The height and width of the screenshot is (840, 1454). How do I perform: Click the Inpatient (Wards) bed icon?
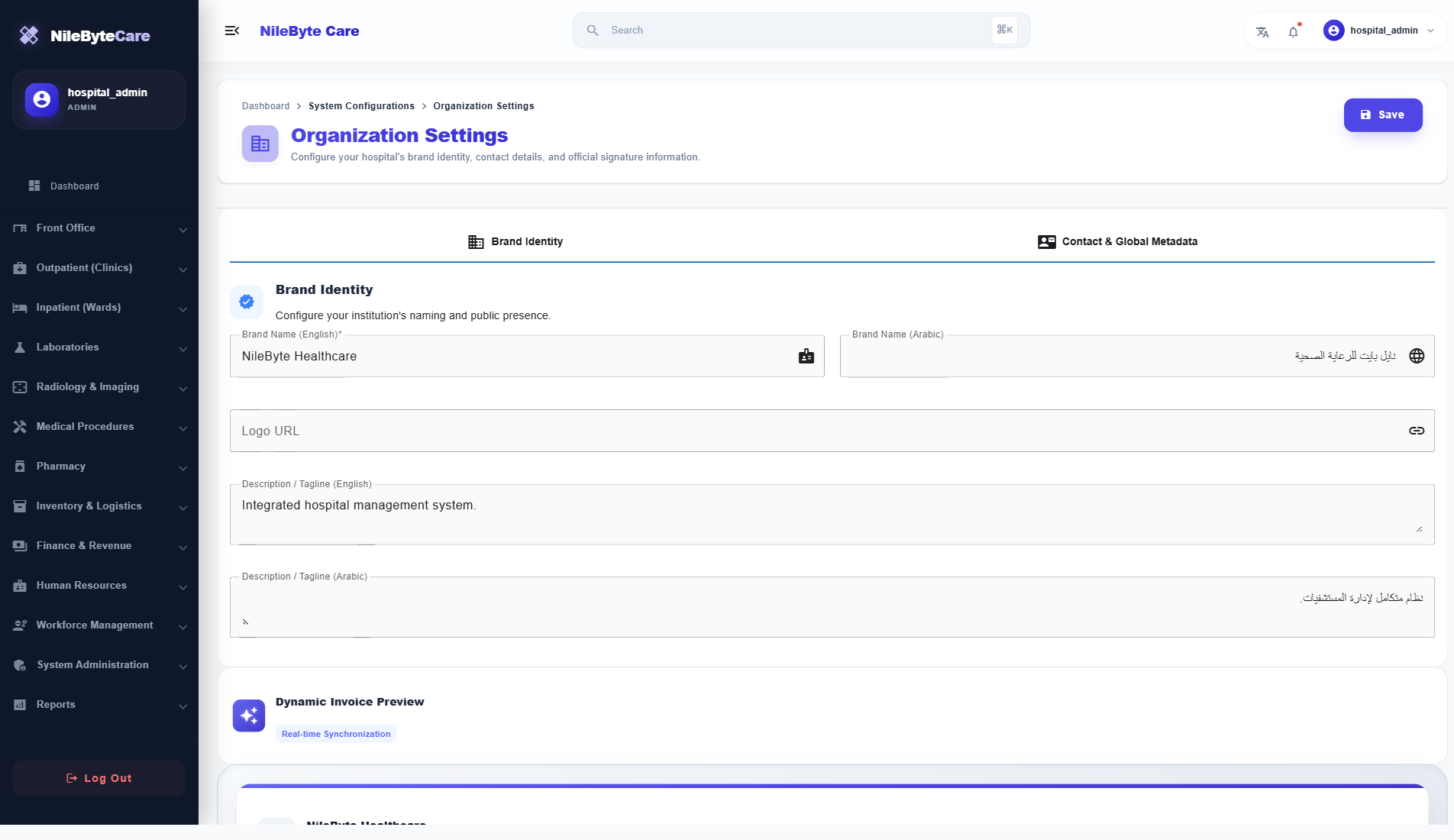20,308
